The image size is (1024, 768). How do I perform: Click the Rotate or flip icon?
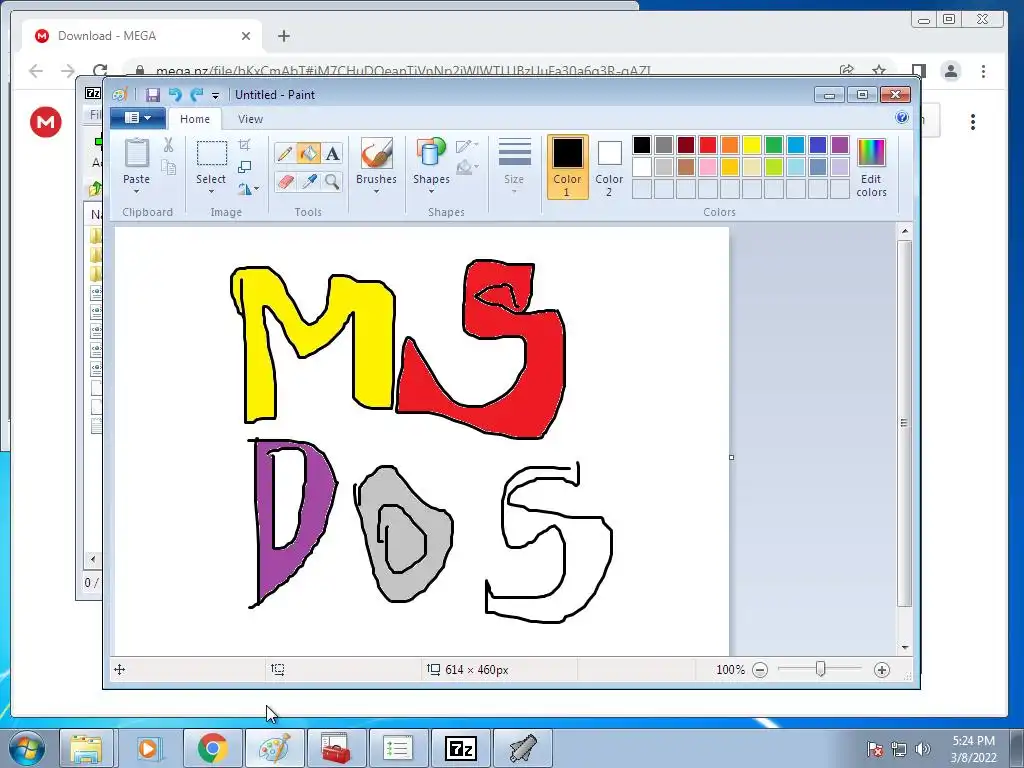click(244, 189)
